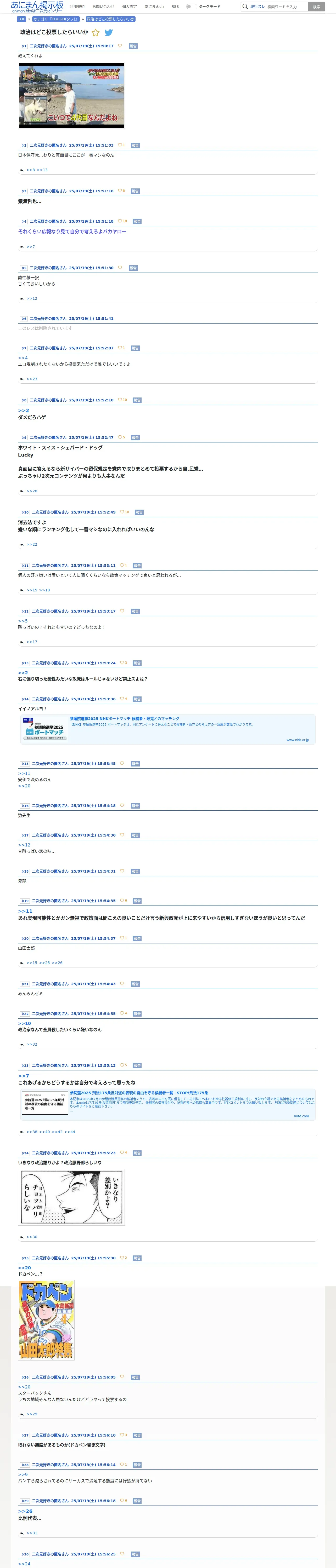Click the heart icon on post 8
Screen dimensions: 336x1568
(120, 400)
